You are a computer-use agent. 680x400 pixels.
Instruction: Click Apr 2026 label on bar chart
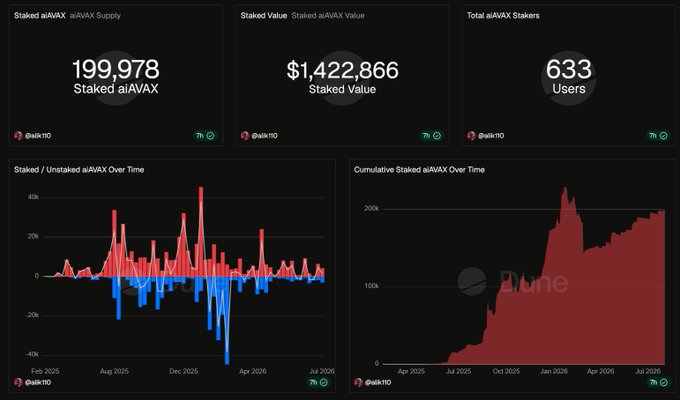pyautogui.click(x=253, y=371)
